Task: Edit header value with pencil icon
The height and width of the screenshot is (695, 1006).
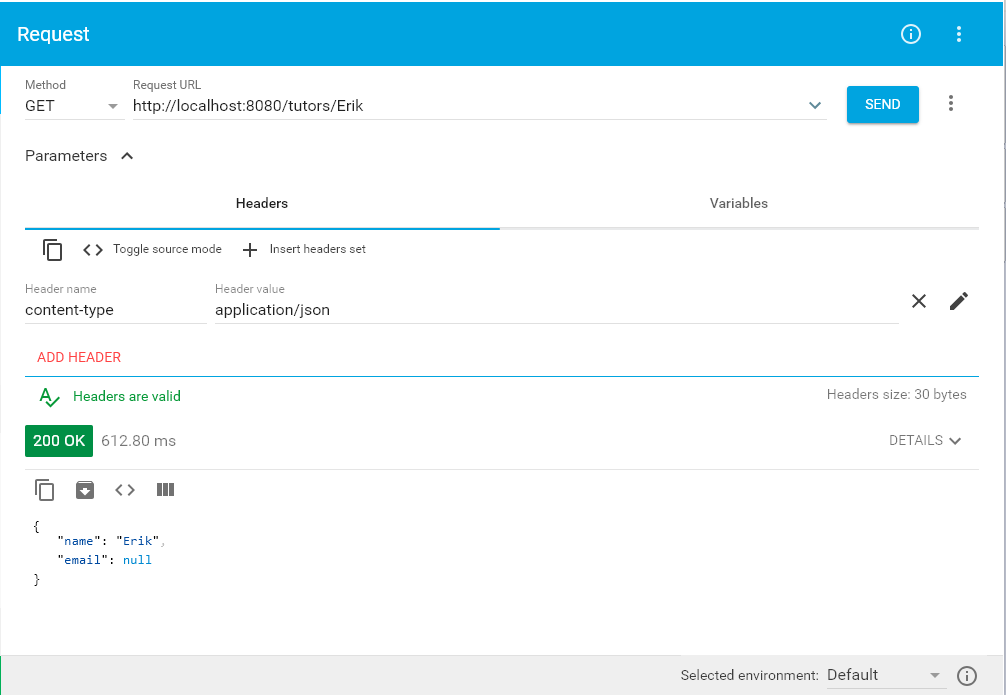Action: (x=959, y=301)
